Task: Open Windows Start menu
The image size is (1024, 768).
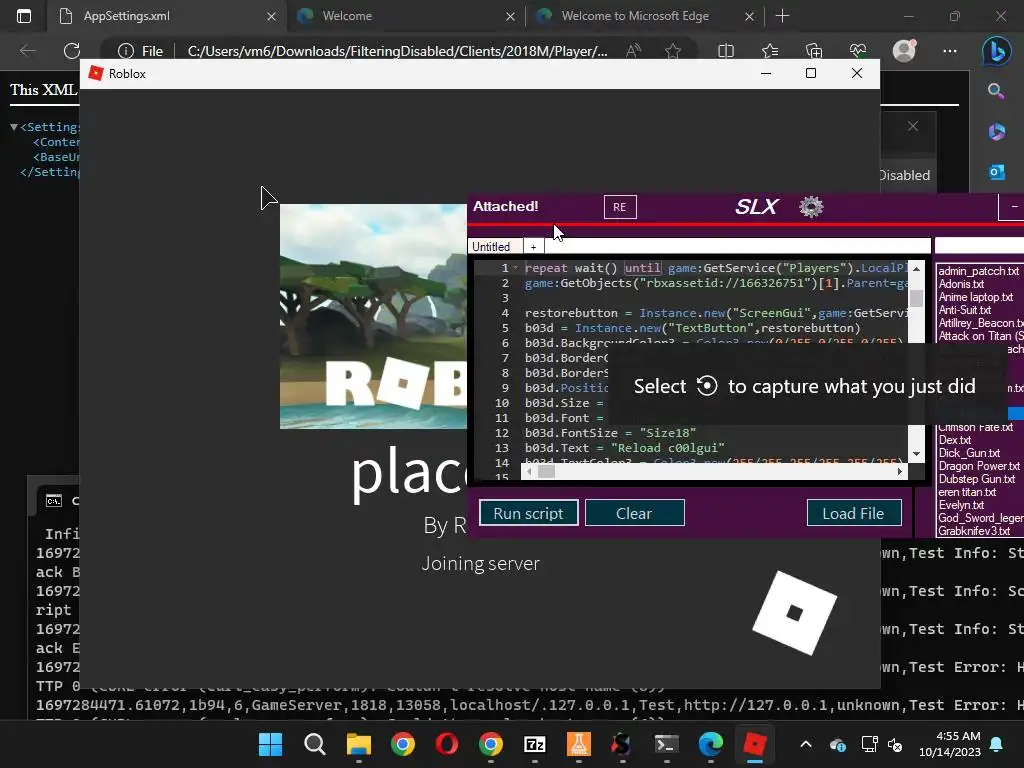Action: coord(270,744)
